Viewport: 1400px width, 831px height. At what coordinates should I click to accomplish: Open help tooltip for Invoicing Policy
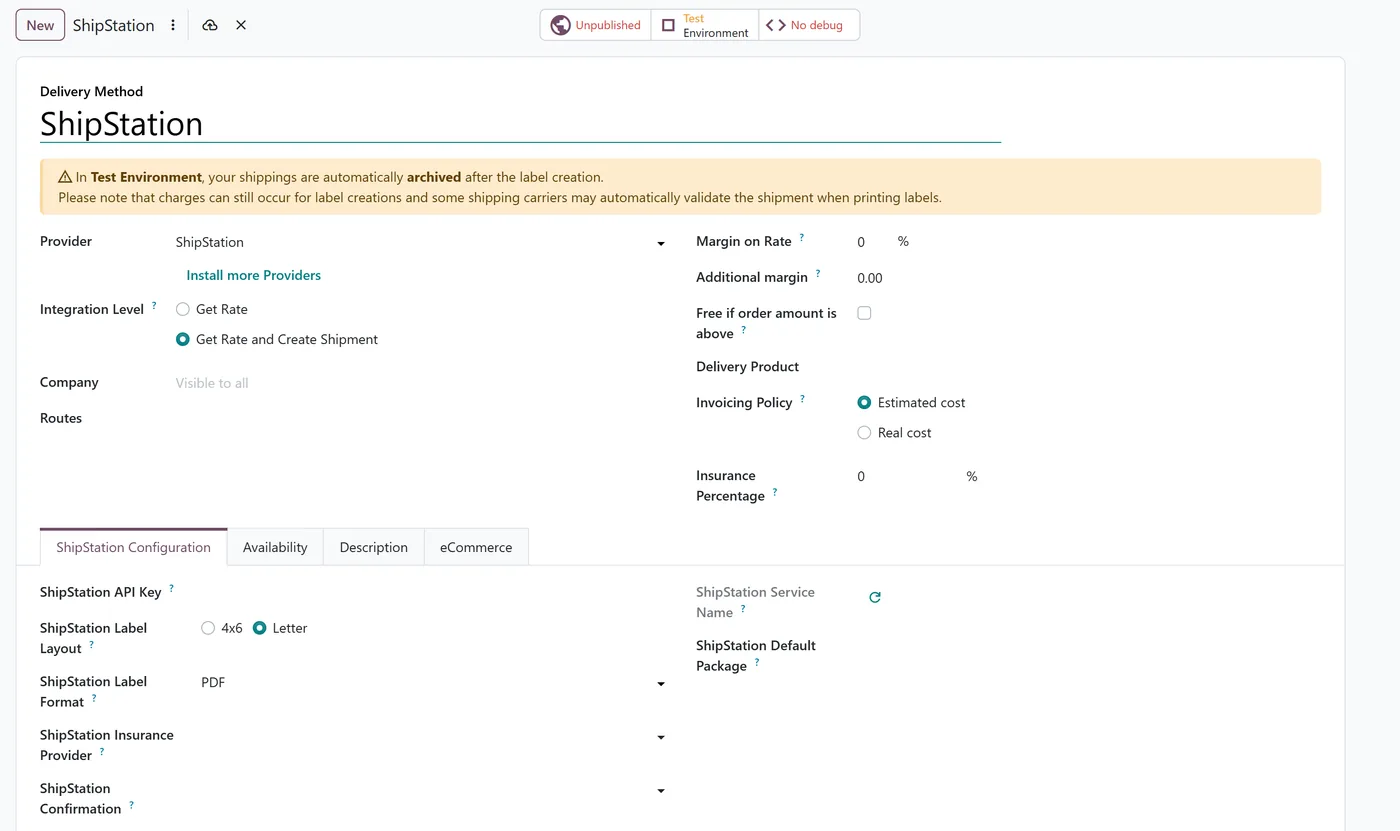point(802,399)
